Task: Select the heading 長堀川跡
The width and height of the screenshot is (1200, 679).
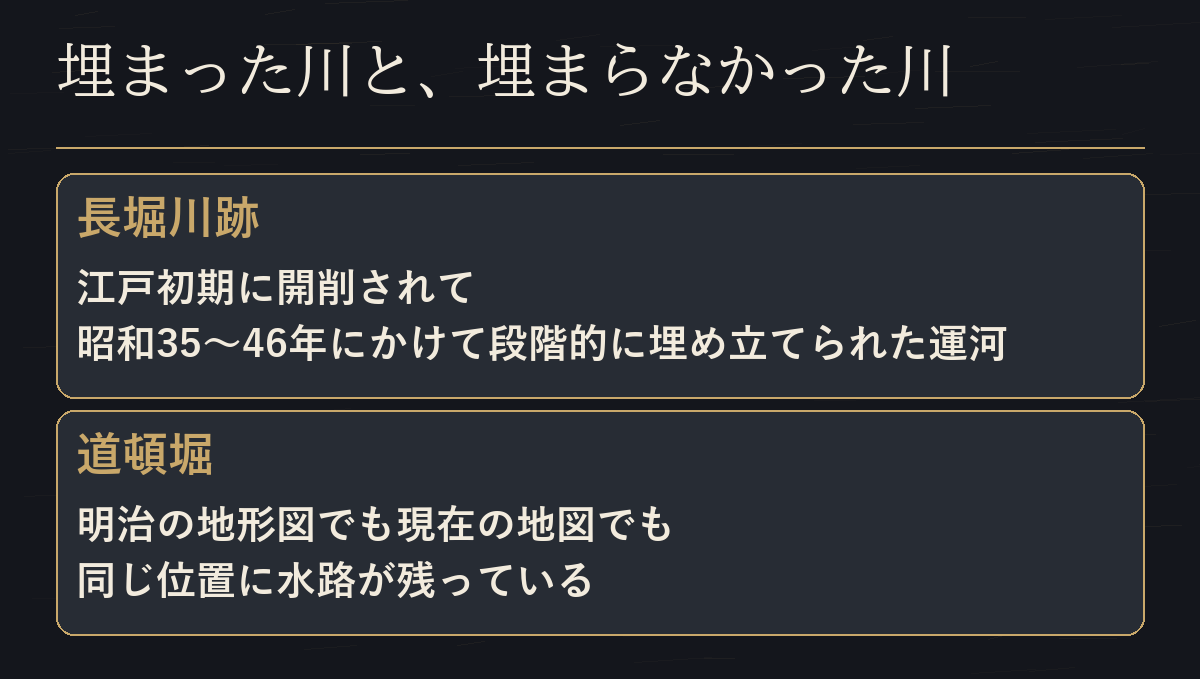Action: pos(169,219)
